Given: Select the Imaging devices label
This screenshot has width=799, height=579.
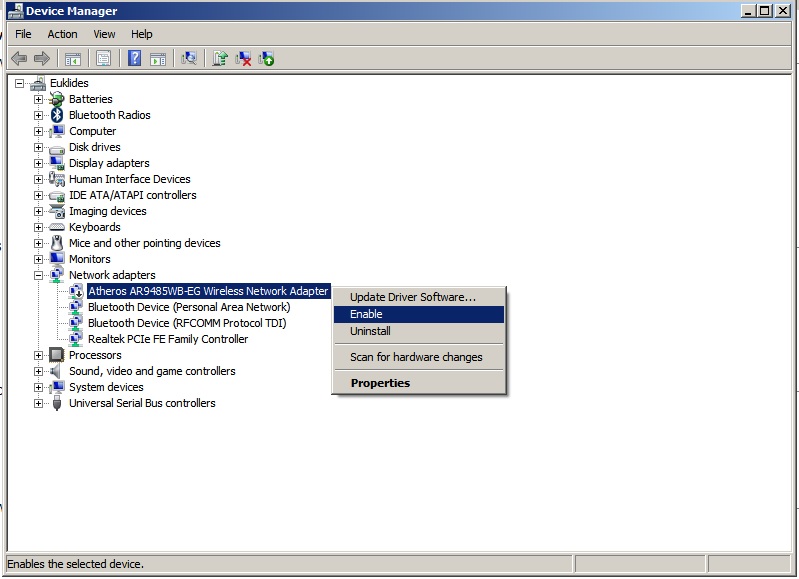Looking at the screenshot, I should pyautogui.click(x=108, y=211).
